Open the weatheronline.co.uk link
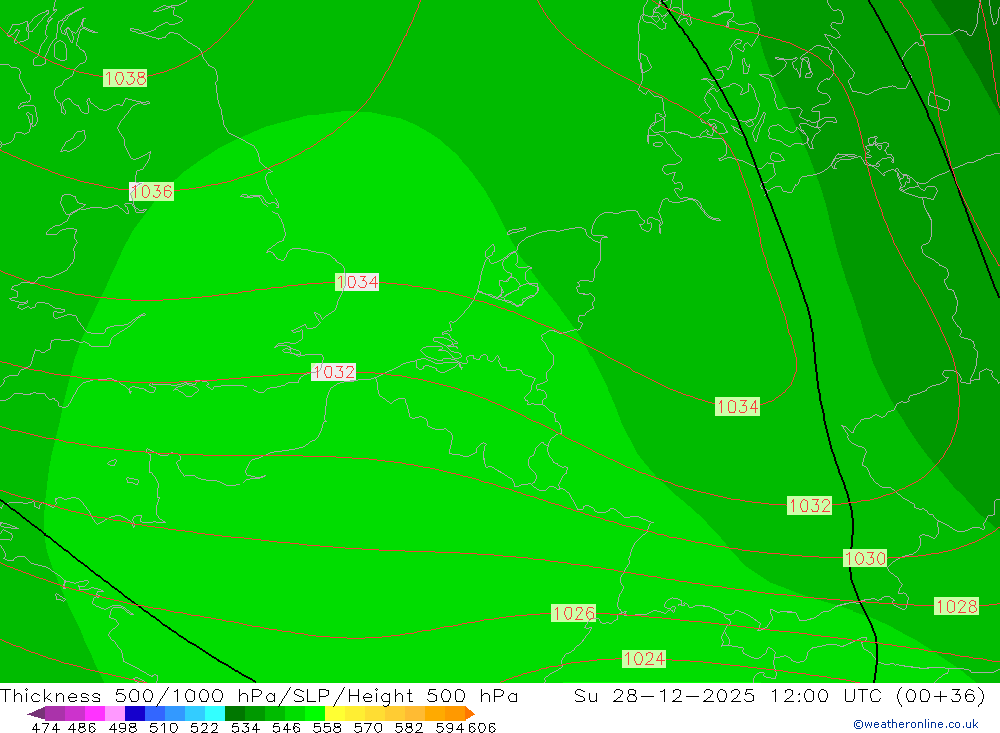The height and width of the screenshot is (733, 1000). tap(916, 724)
